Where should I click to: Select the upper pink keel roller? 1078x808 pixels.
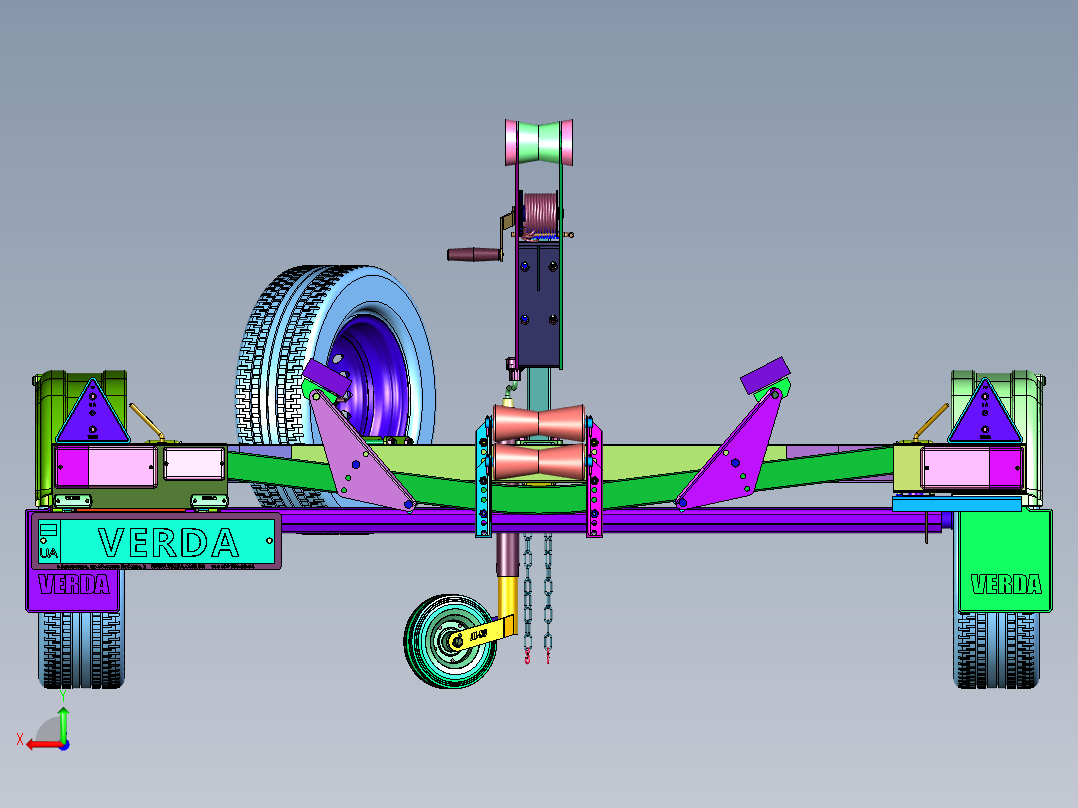pyautogui.click(x=539, y=424)
